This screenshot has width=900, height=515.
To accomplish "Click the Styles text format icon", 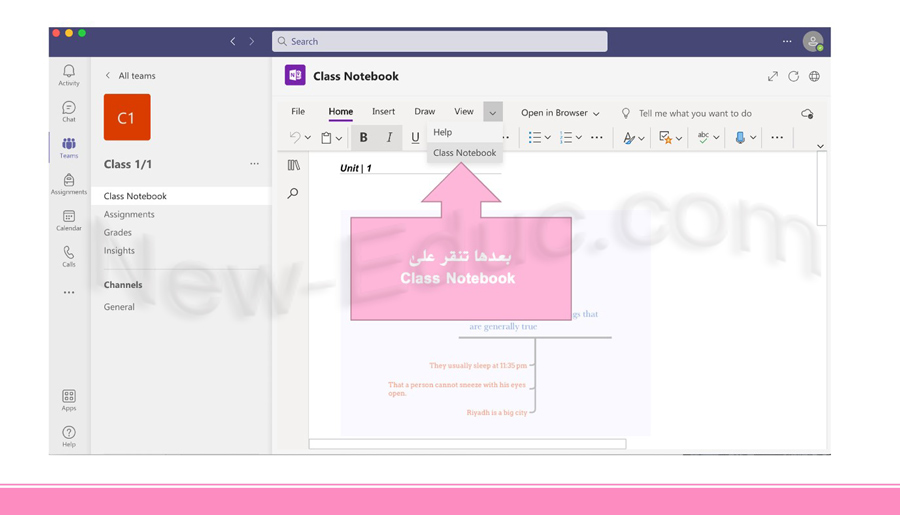I will pos(629,137).
